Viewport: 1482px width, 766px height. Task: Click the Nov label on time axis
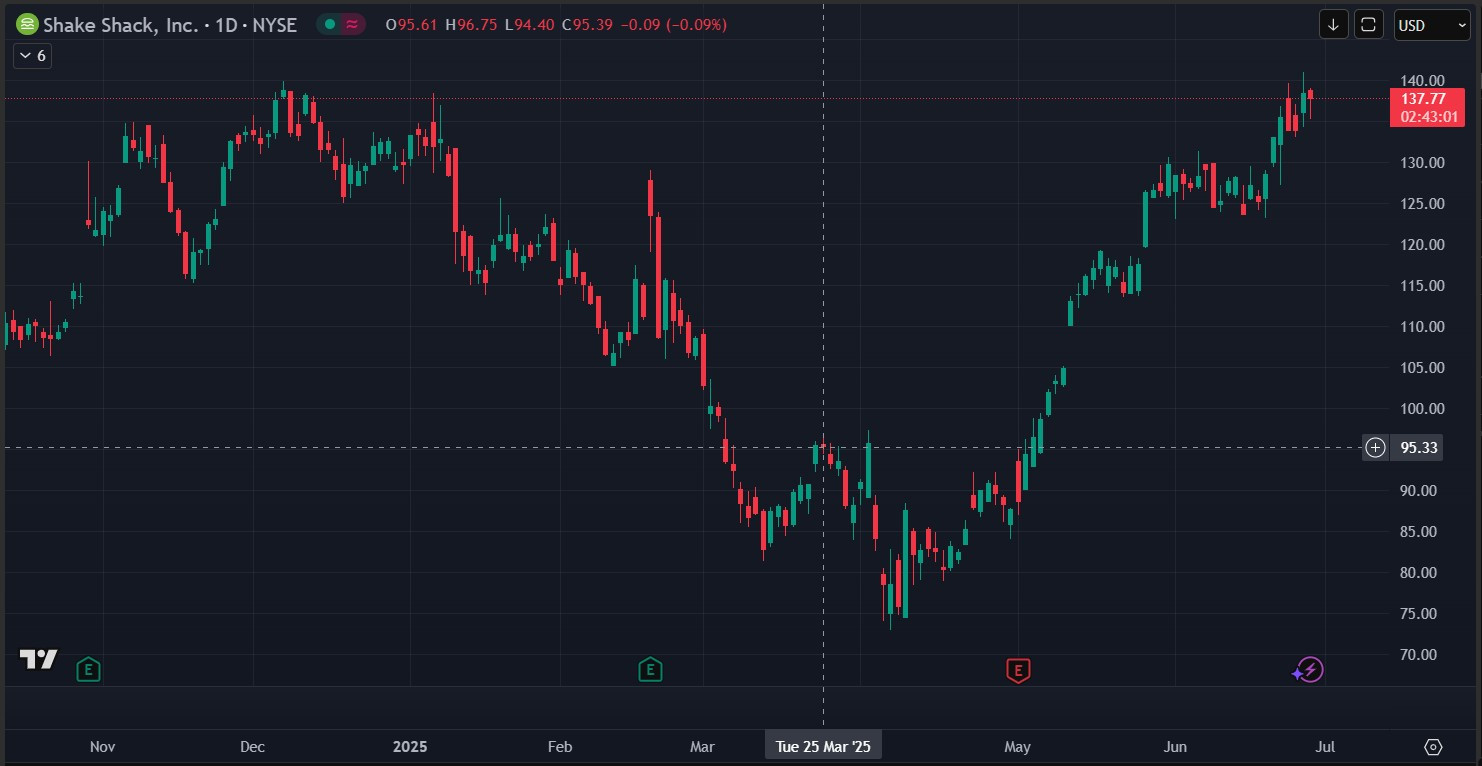102,747
